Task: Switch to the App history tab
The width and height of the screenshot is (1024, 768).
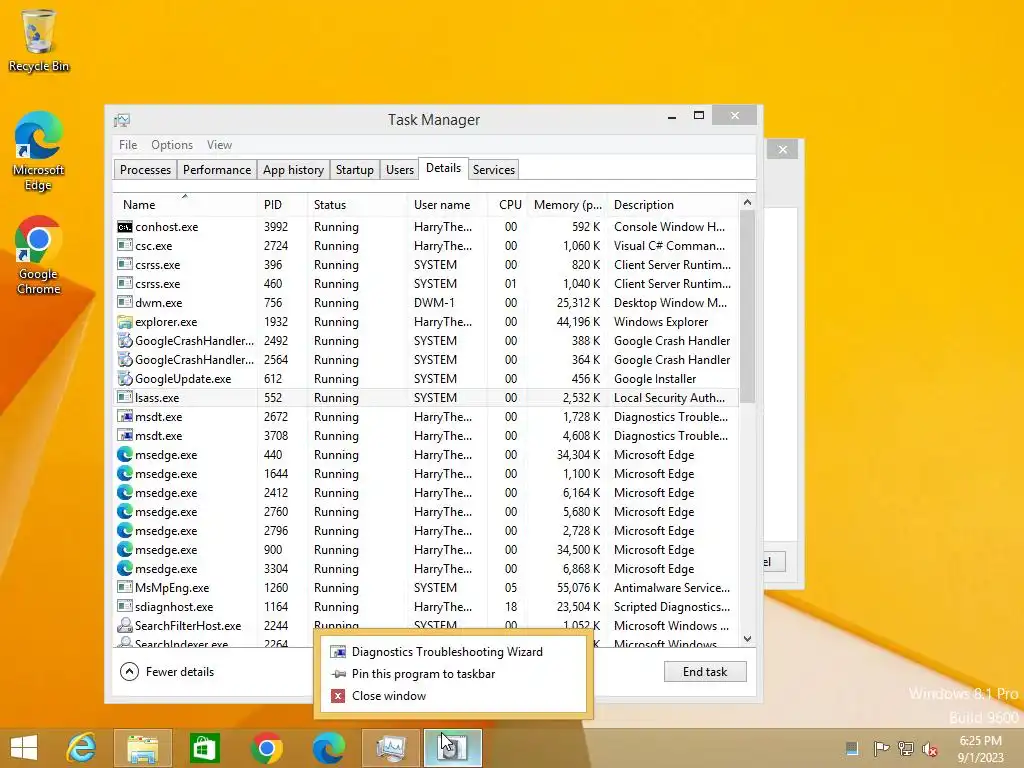Action: click(x=293, y=170)
